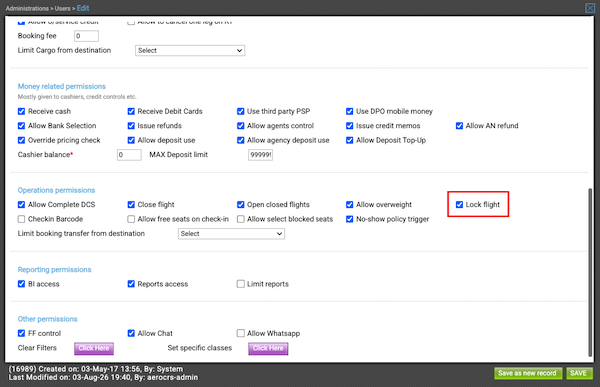This screenshot has width=600, height=387.
Task: Close the Edit user dialog
Action: tap(590, 8)
